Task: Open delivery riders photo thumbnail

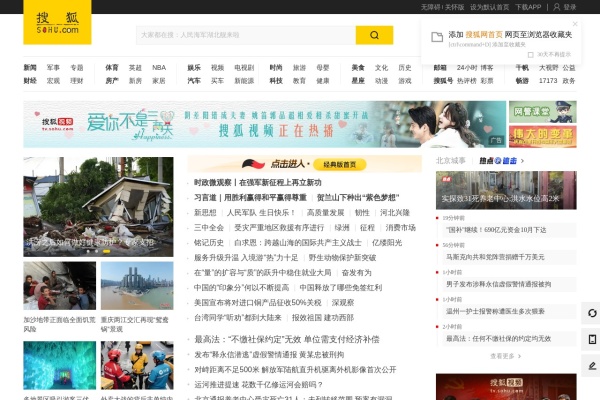Action: 137,365
